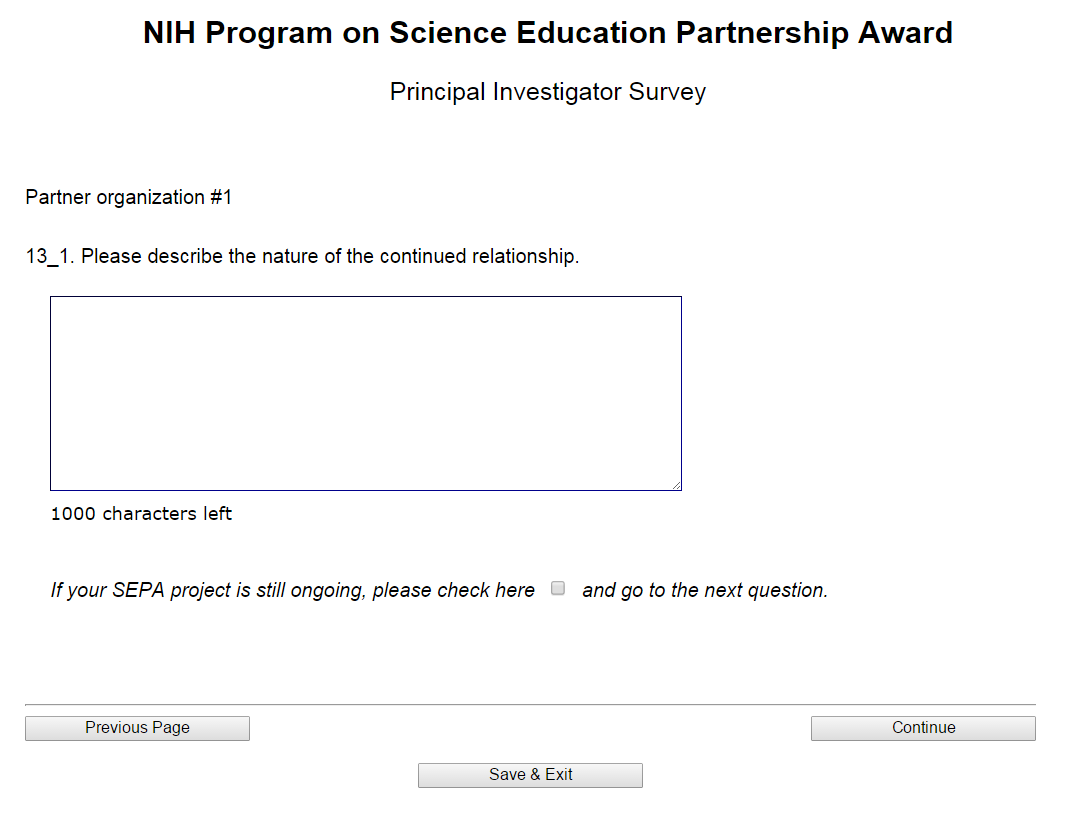This screenshot has width=1066, height=822.
Task: Click the horizontal divider above navigation buttons
Action: click(530, 704)
